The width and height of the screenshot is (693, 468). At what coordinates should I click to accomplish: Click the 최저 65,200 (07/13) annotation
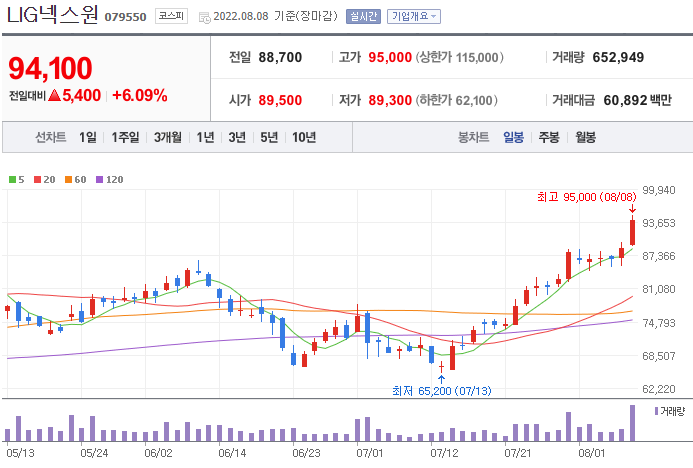point(442,391)
